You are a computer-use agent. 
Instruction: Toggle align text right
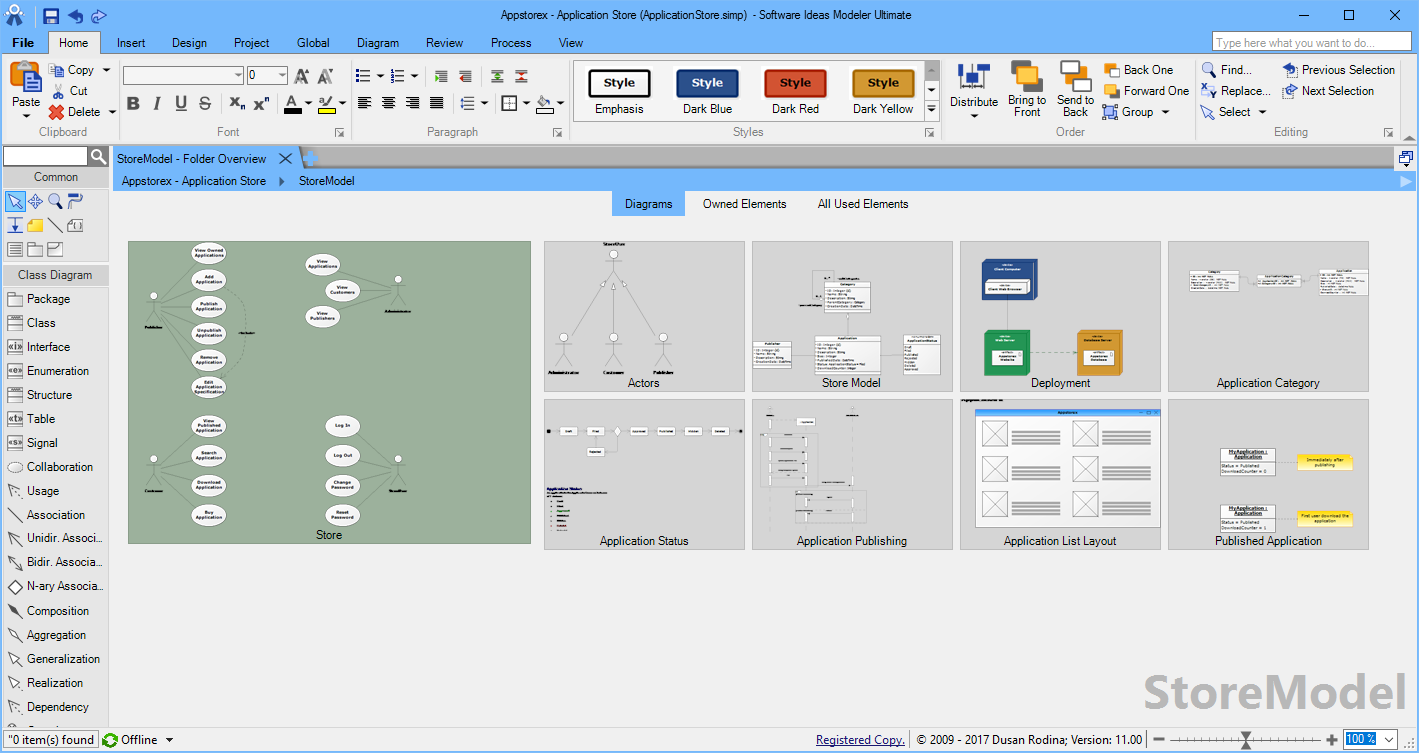coord(413,103)
